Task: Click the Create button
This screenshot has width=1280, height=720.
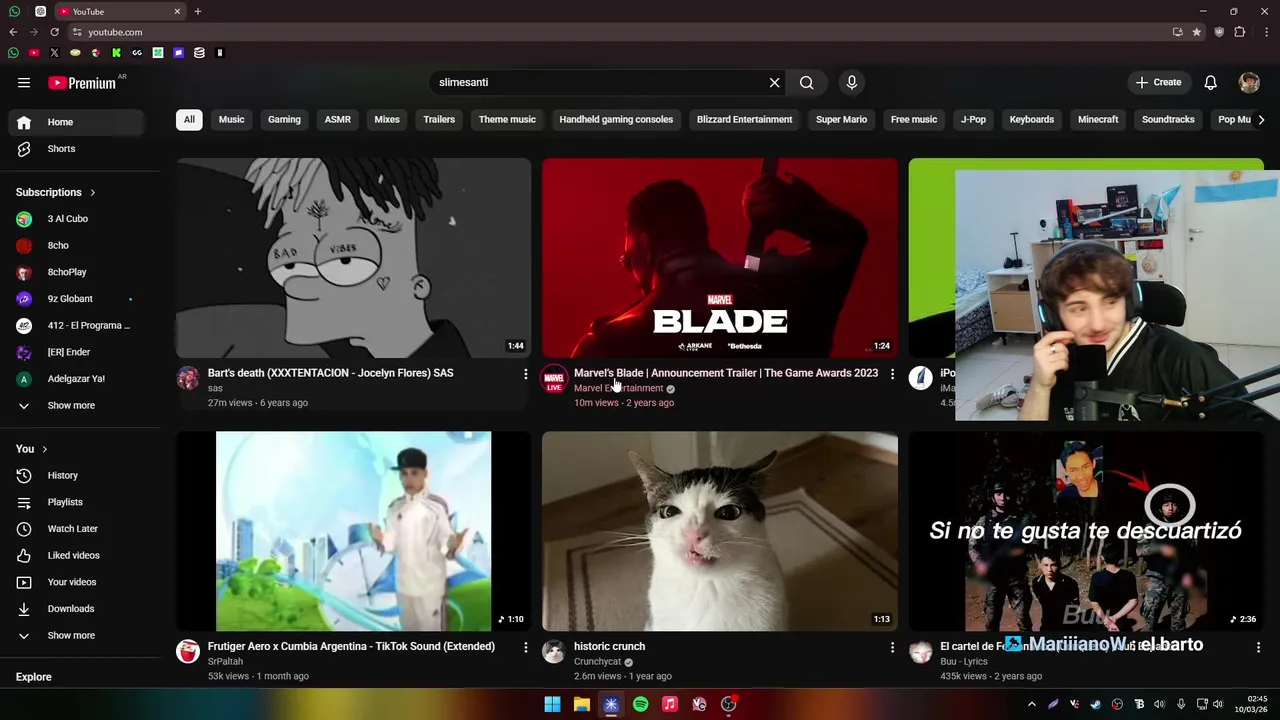Action: (x=1158, y=83)
